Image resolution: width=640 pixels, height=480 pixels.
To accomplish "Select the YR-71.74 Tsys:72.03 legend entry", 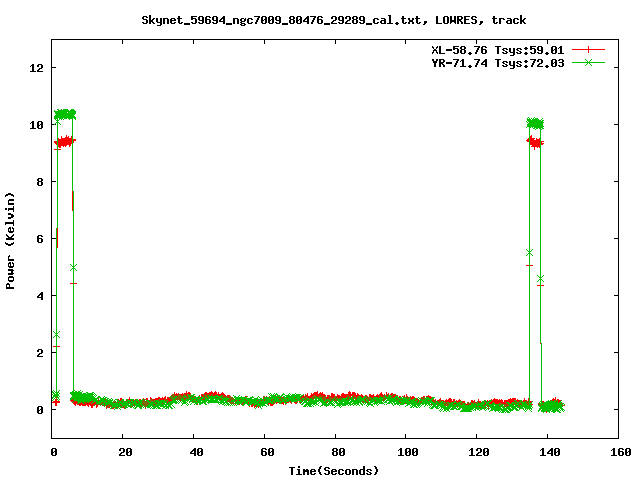I will coord(498,63).
